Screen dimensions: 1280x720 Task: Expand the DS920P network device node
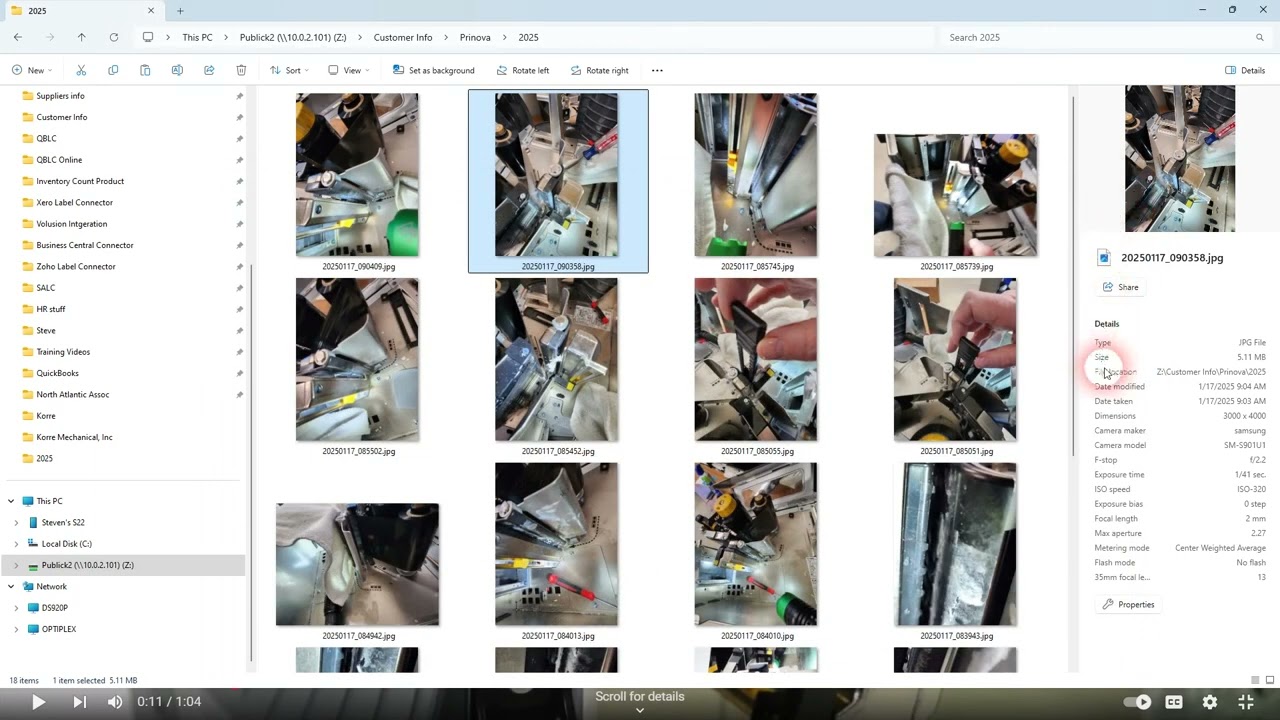[16, 608]
